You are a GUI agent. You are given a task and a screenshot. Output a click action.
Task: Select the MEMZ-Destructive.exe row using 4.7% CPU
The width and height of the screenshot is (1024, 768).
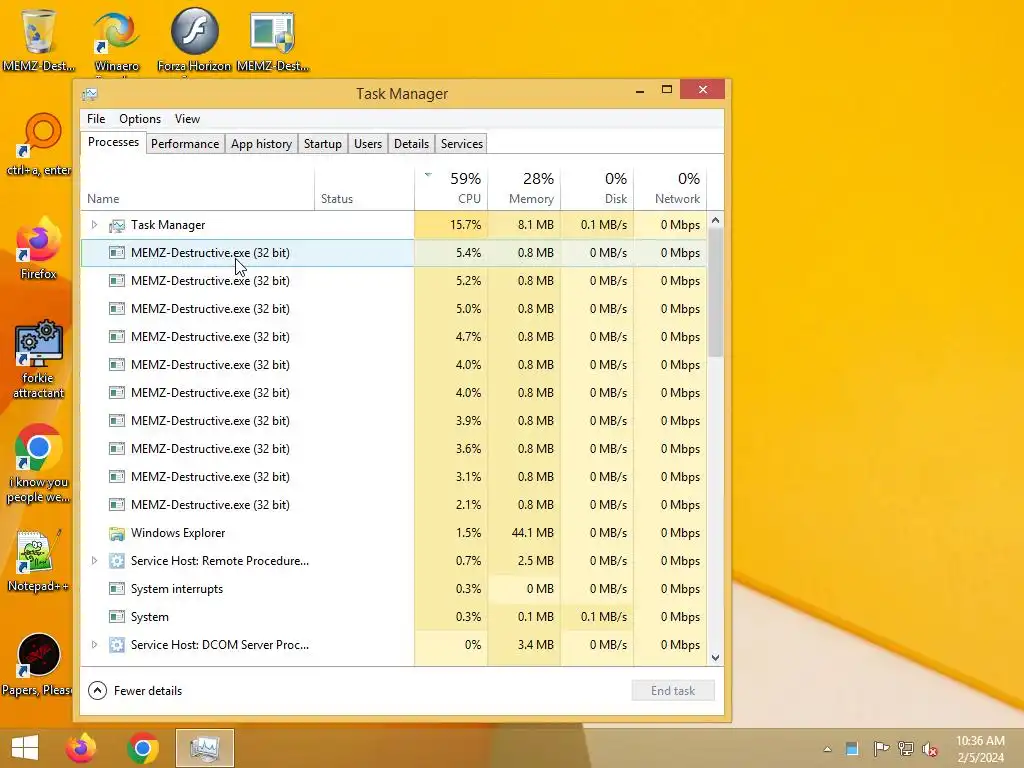(x=394, y=337)
